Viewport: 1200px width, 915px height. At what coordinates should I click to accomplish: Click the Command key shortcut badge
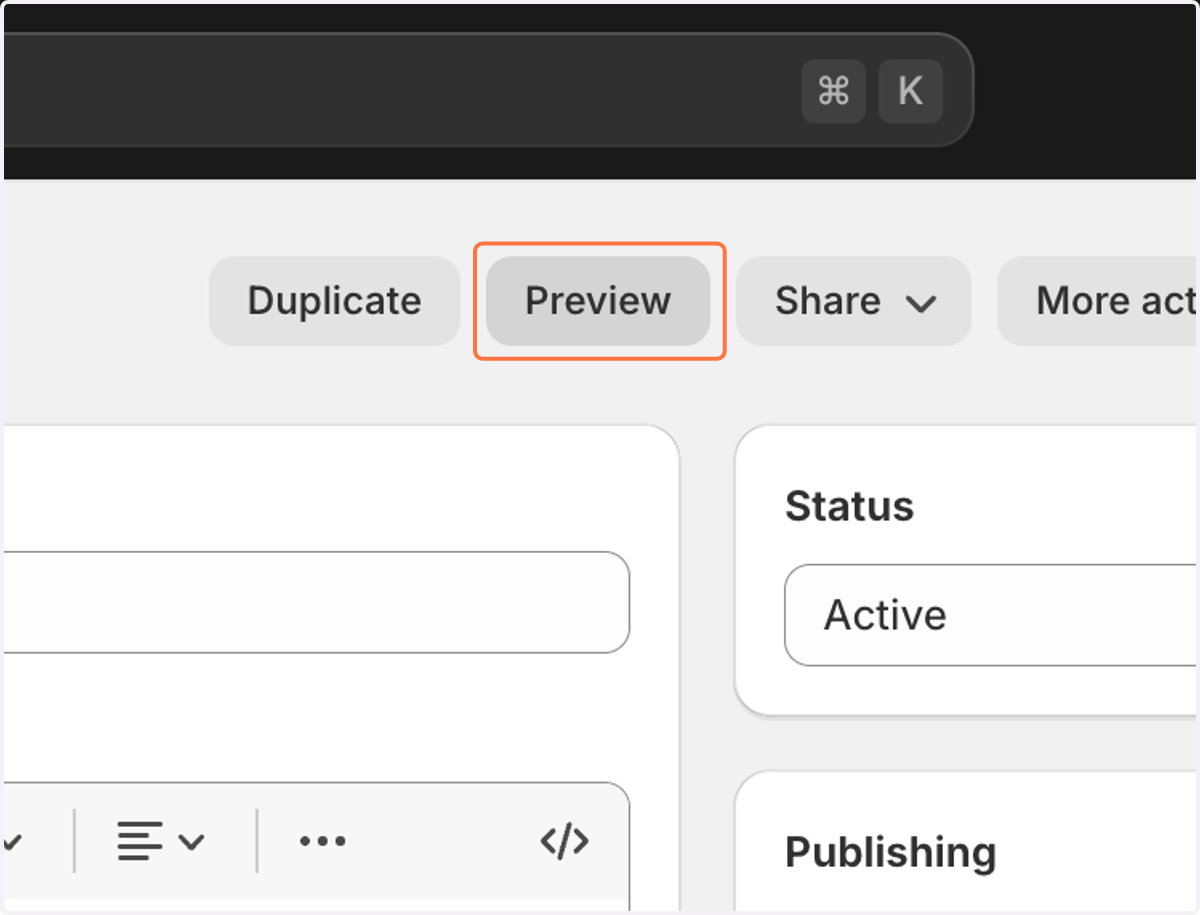833,91
